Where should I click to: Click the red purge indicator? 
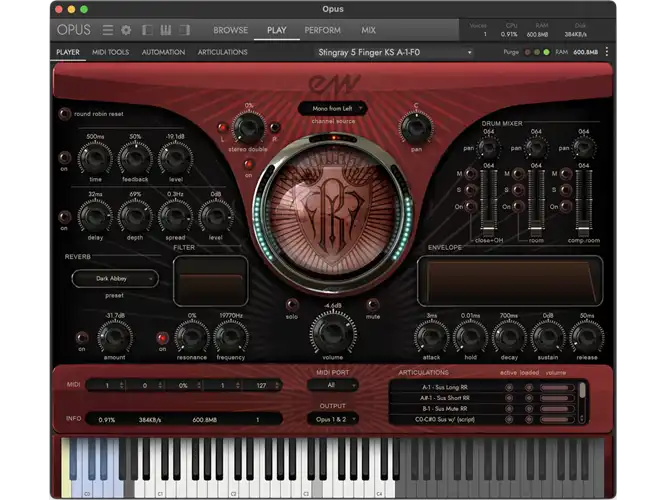point(527,52)
